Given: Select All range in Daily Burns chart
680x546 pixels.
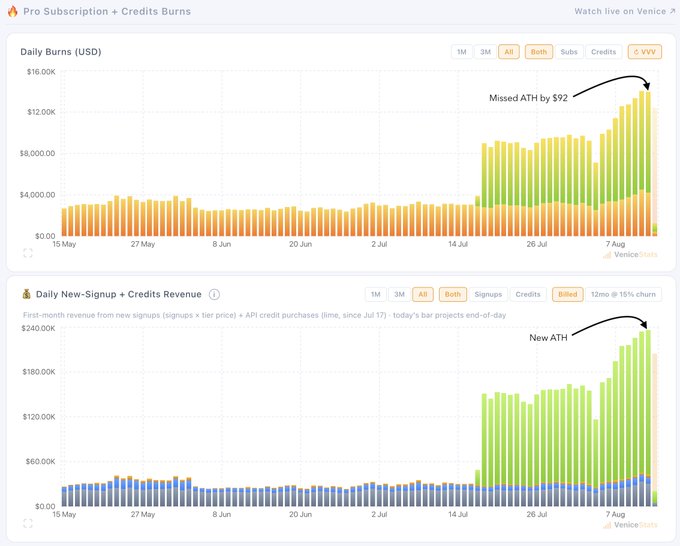Looking at the screenshot, I should point(509,52).
